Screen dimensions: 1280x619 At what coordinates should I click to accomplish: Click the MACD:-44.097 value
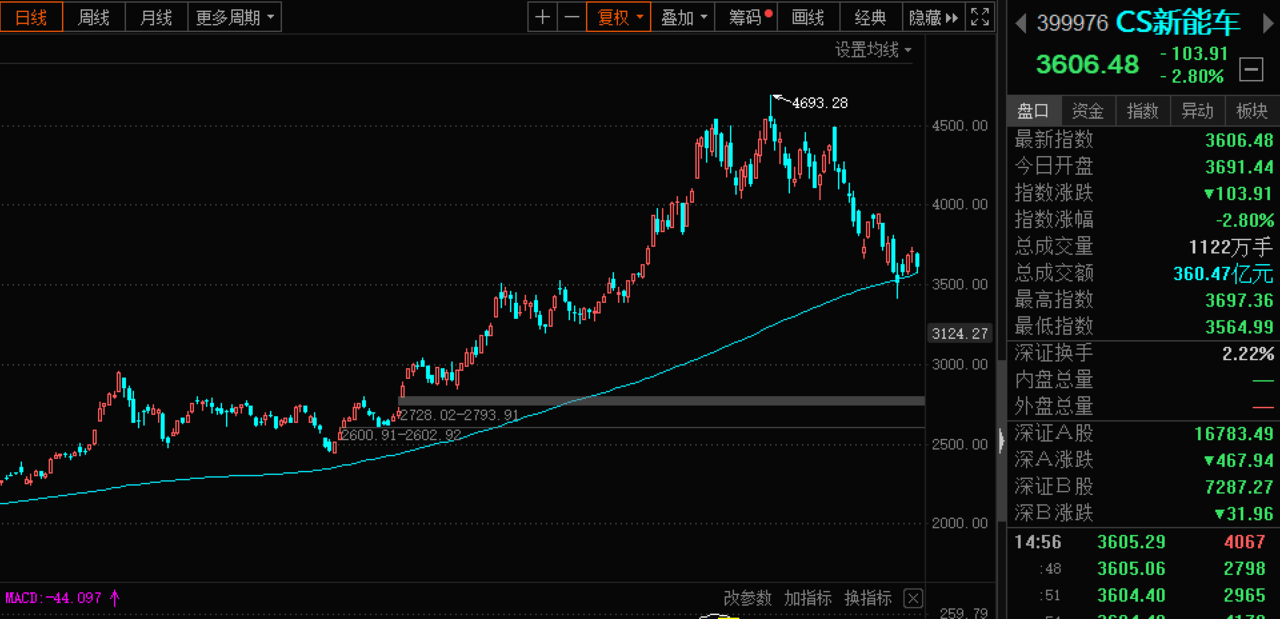(54, 598)
